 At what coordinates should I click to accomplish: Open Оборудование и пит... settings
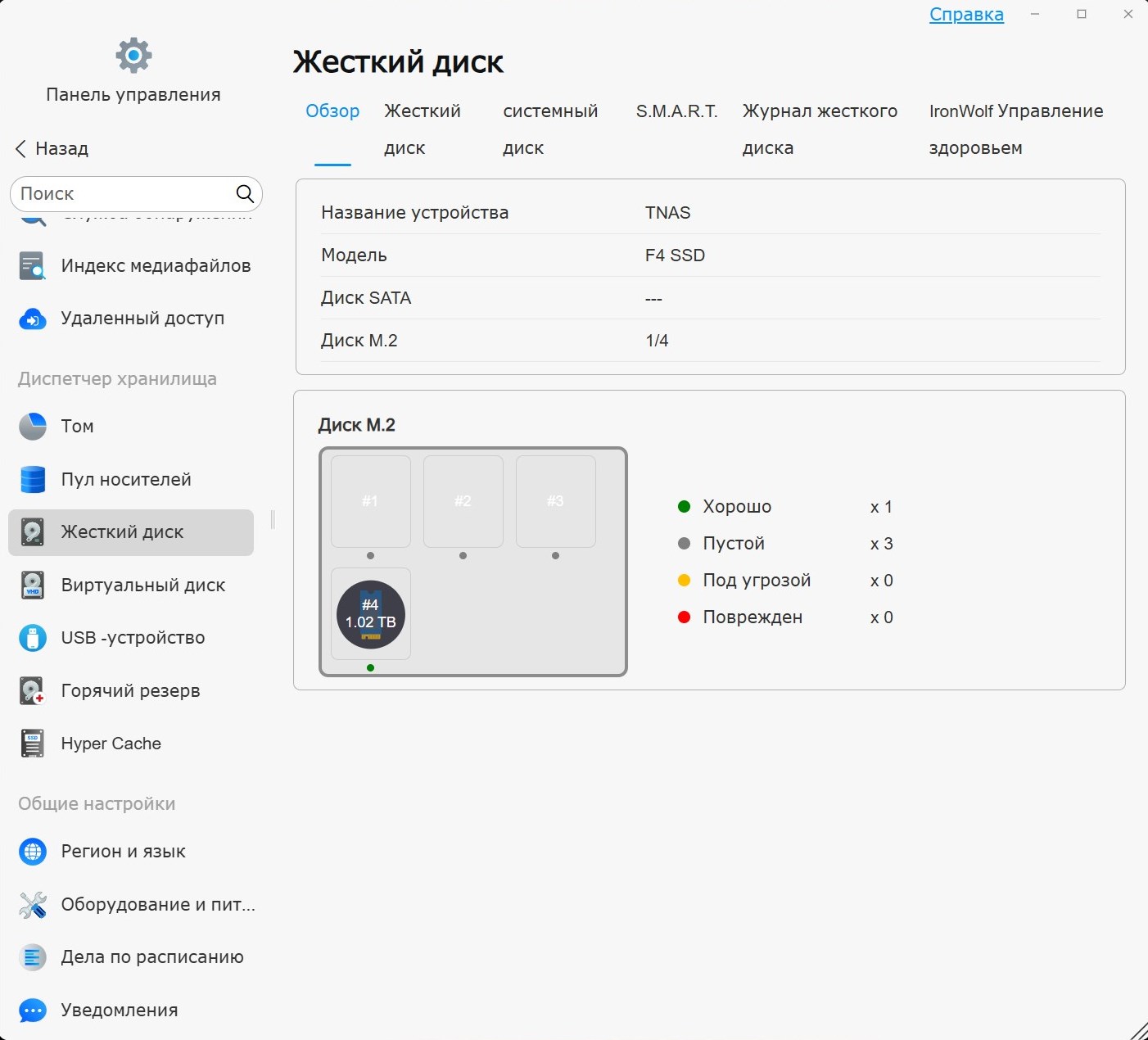click(131, 905)
